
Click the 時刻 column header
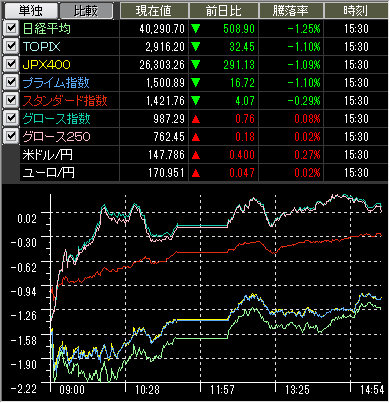[356, 11]
